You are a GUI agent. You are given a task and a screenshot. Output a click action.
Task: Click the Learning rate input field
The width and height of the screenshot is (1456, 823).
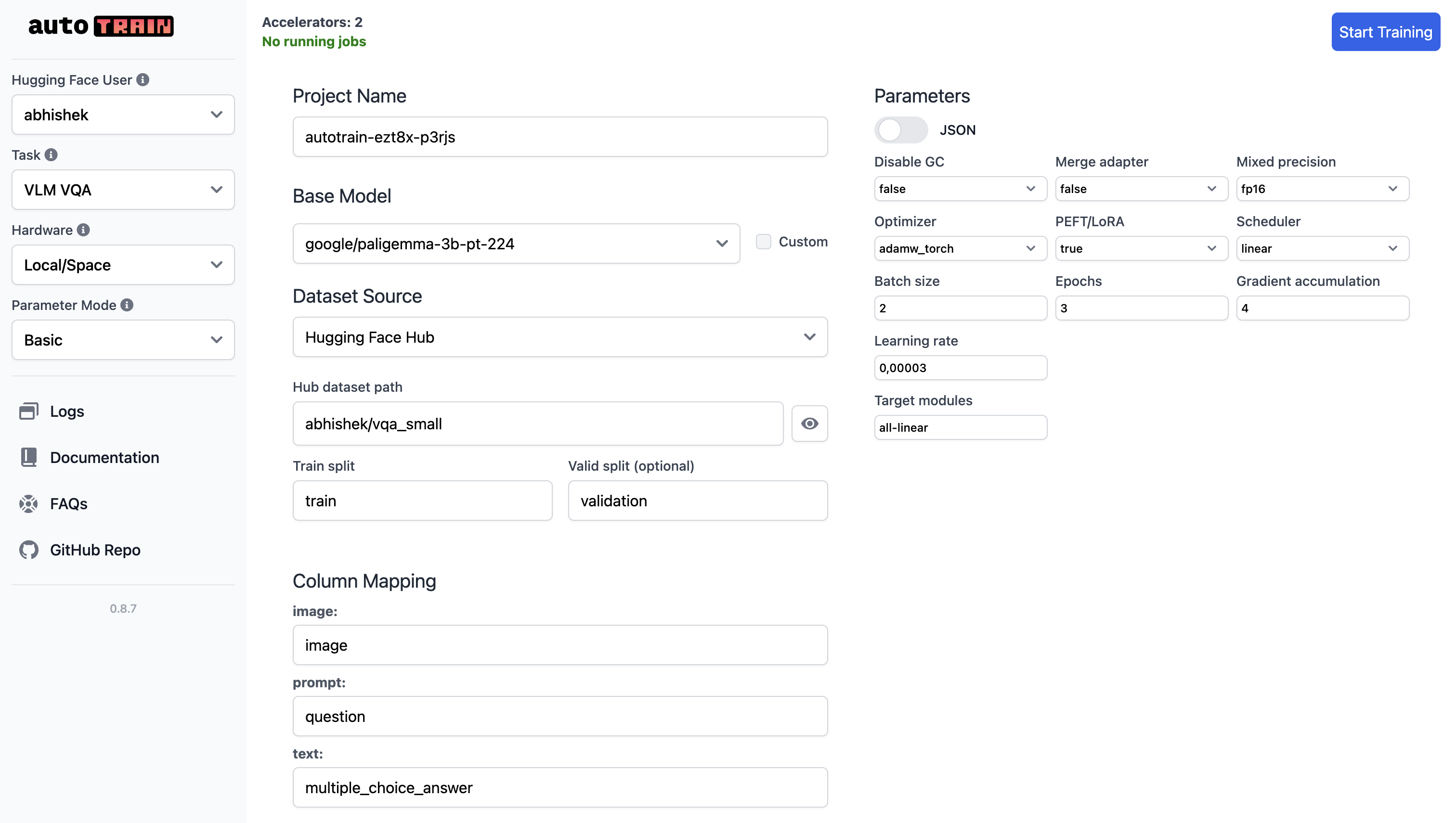pyautogui.click(x=960, y=368)
